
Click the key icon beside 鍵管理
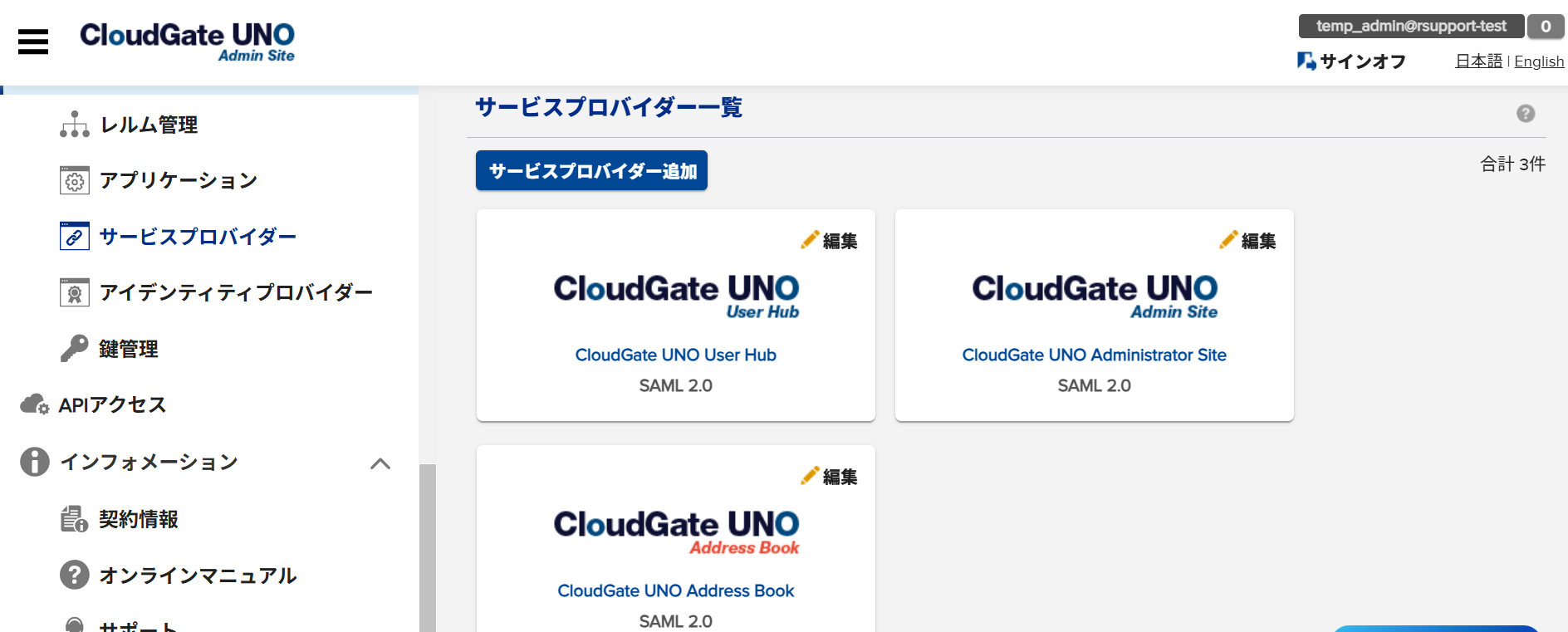pos(75,348)
